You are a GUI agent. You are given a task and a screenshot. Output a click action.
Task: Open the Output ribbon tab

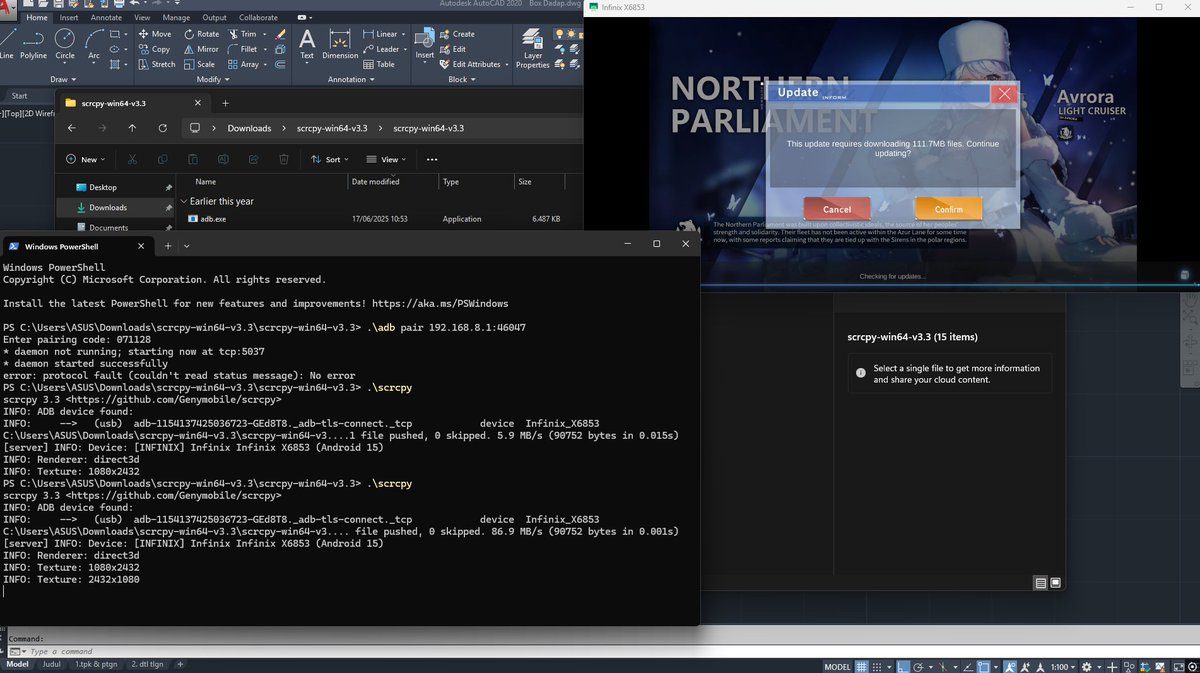(x=214, y=18)
